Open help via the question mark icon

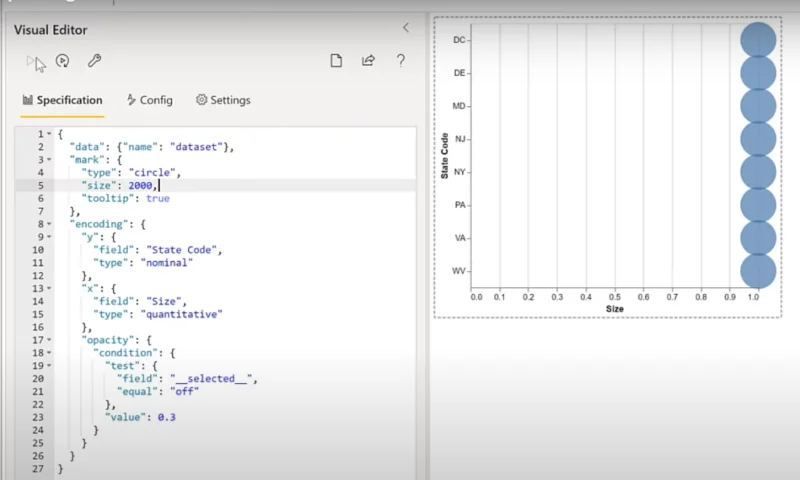coord(401,61)
